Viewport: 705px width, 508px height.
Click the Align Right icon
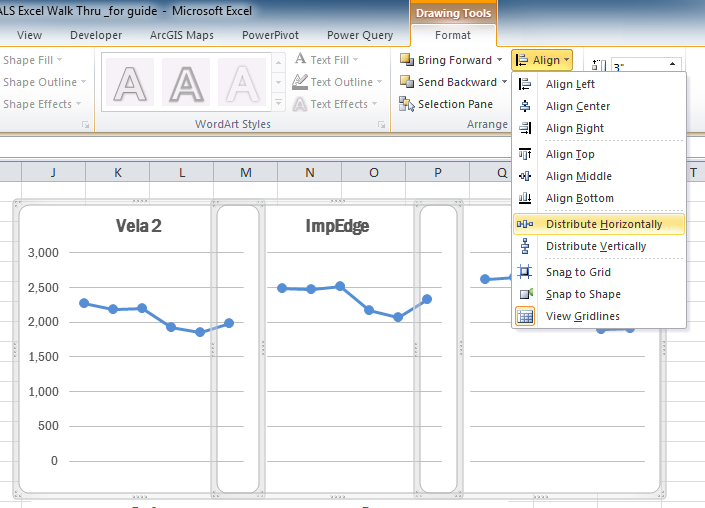pos(525,128)
